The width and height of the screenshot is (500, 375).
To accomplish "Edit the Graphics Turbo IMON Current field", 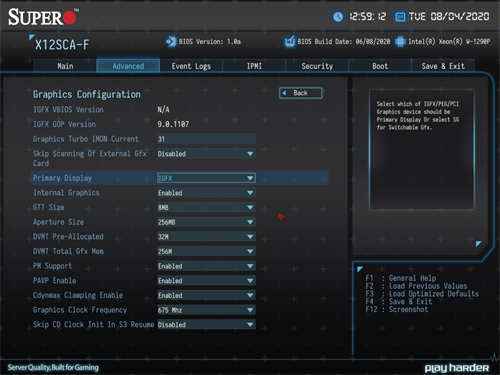I will (x=206, y=139).
